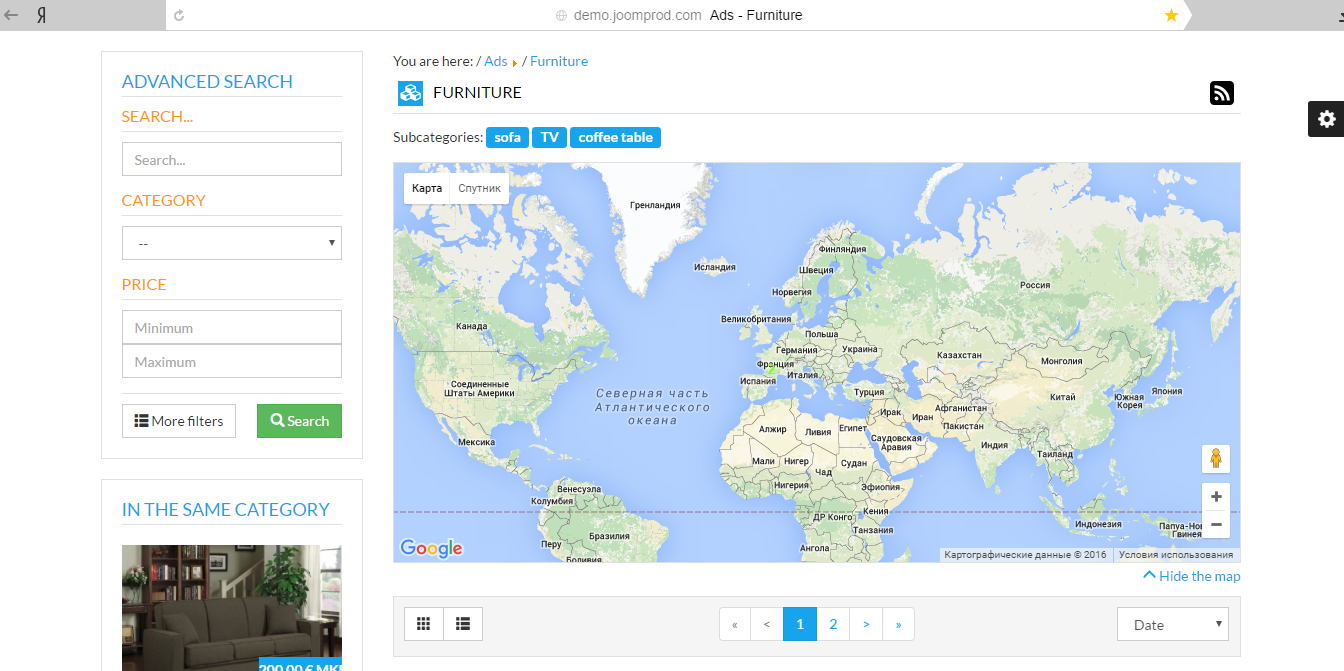Screen dimensions: 1344x671
Task: Focus the Maximum price field
Action: click(x=232, y=361)
